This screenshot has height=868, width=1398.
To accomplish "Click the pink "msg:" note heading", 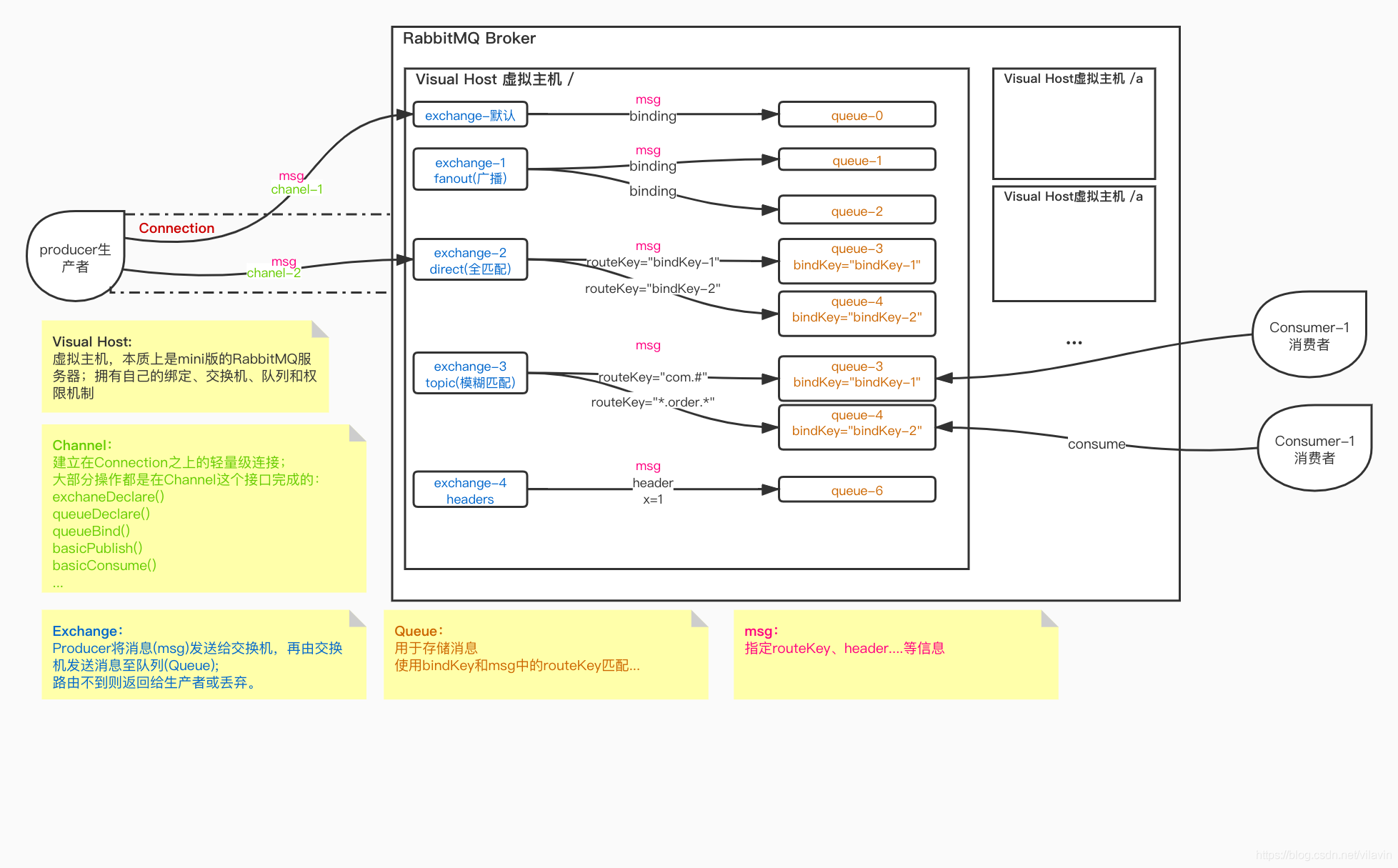I will [762, 631].
